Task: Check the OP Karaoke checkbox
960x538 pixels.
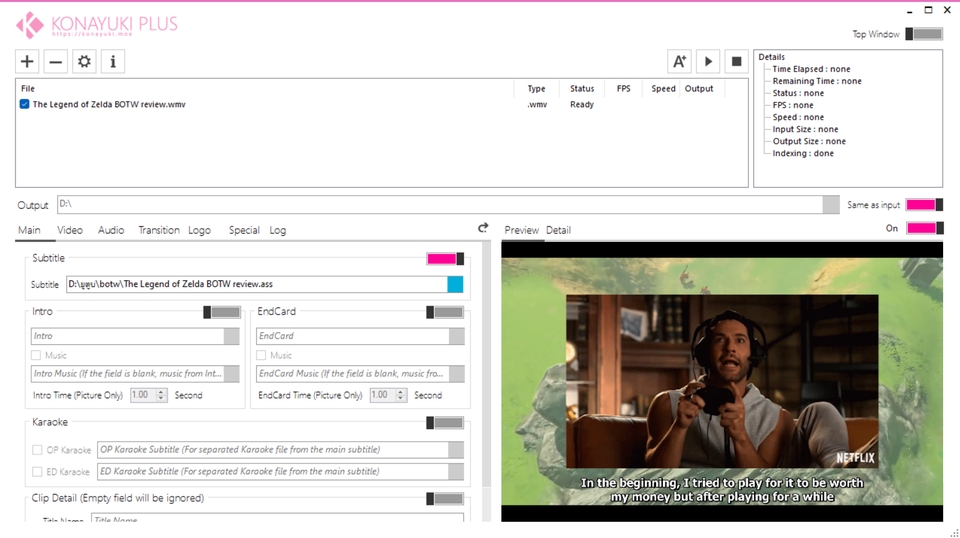Action: tap(37, 450)
